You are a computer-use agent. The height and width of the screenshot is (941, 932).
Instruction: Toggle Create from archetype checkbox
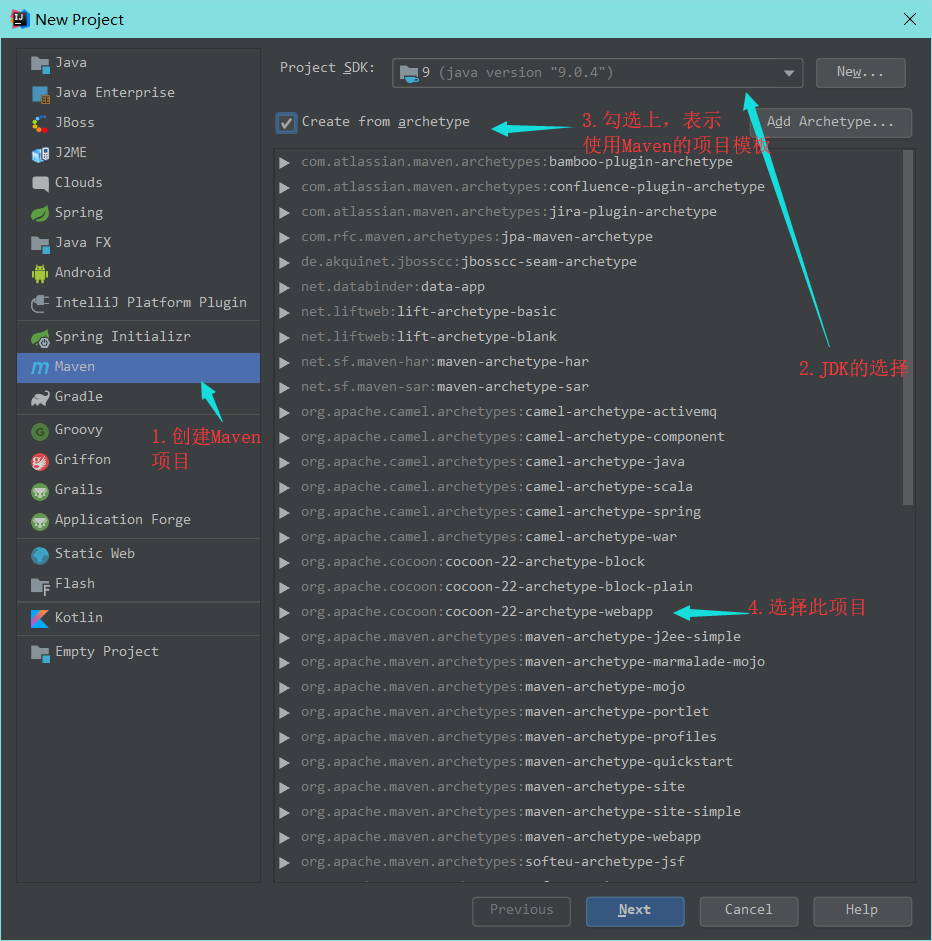(x=287, y=123)
